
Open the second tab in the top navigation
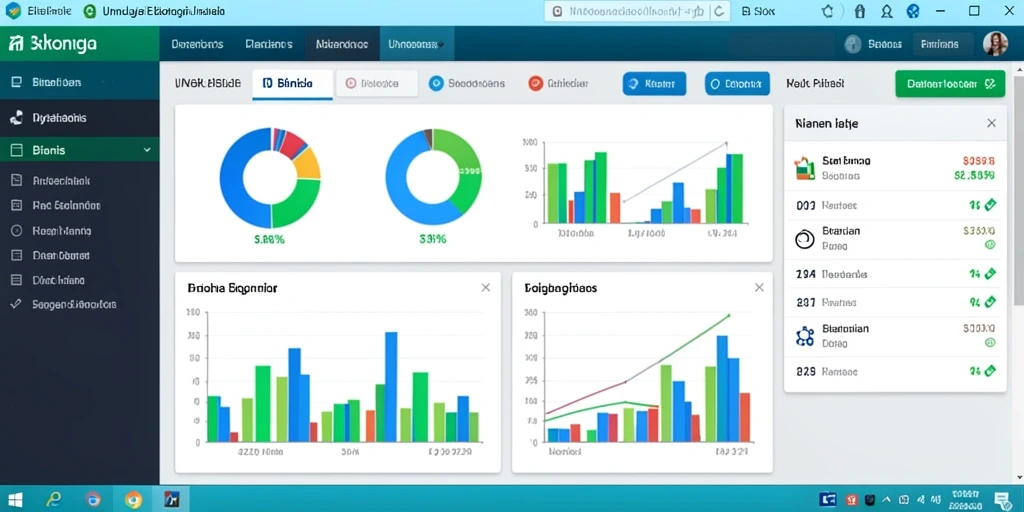[x=269, y=44]
